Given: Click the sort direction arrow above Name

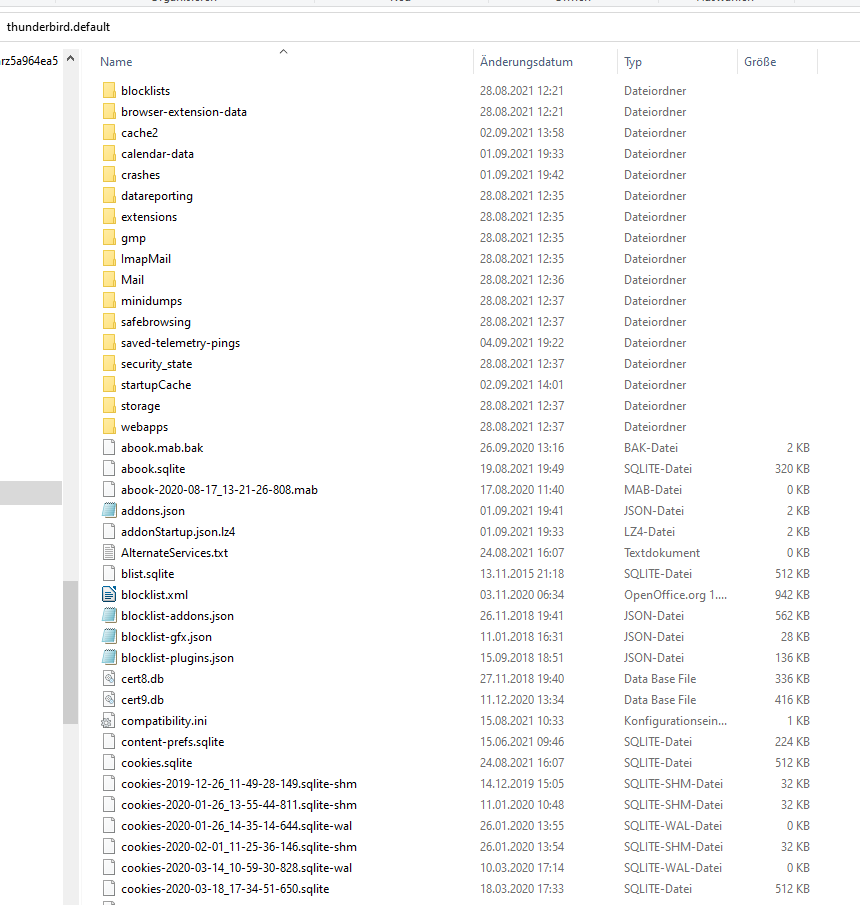Looking at the screenshot, I should (283, 51).
